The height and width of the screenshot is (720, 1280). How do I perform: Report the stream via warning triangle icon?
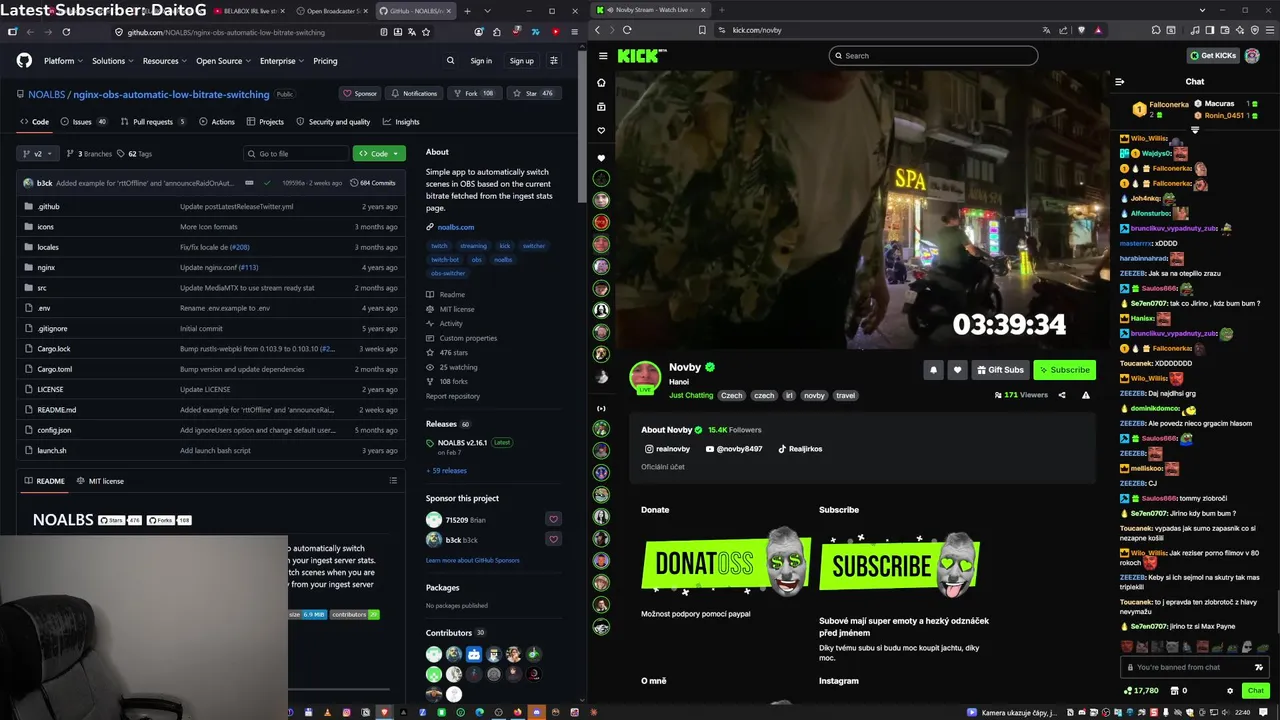point(1086,395)
